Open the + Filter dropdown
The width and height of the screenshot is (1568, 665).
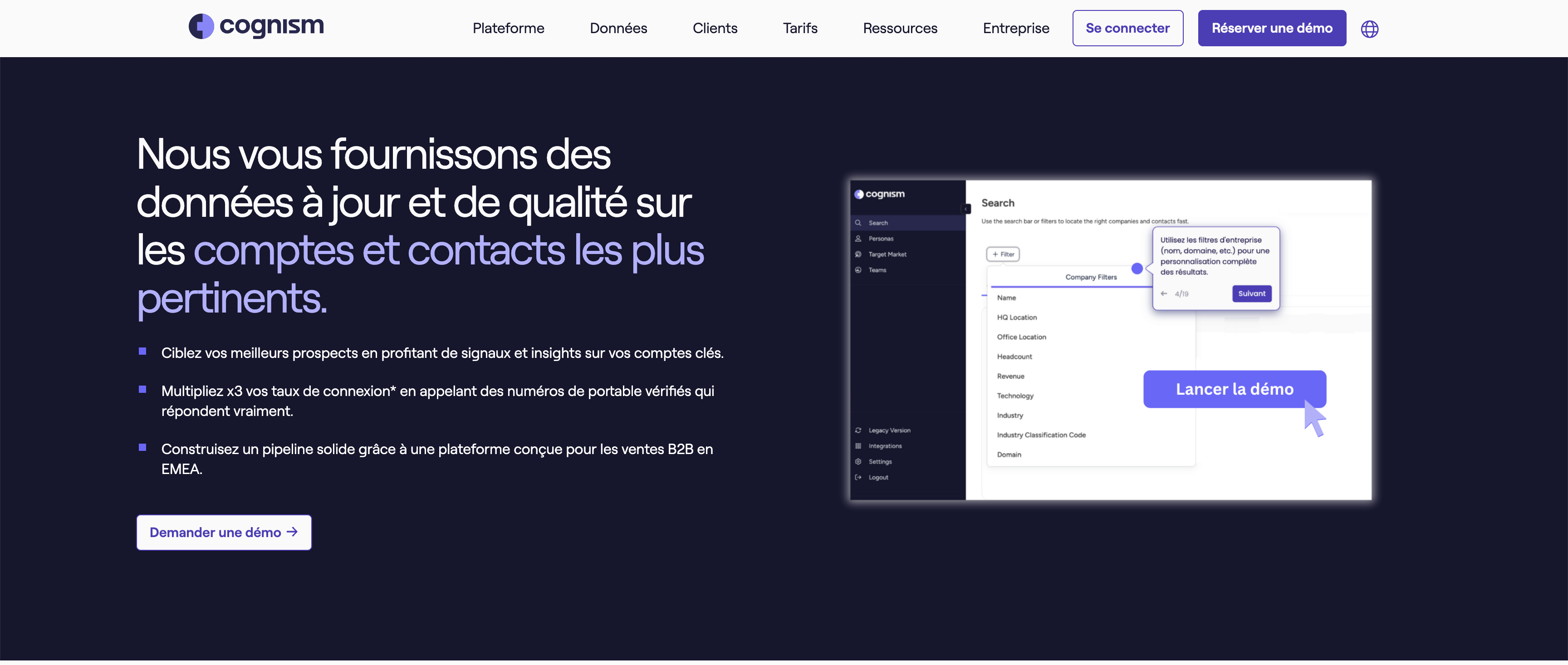1003,254
